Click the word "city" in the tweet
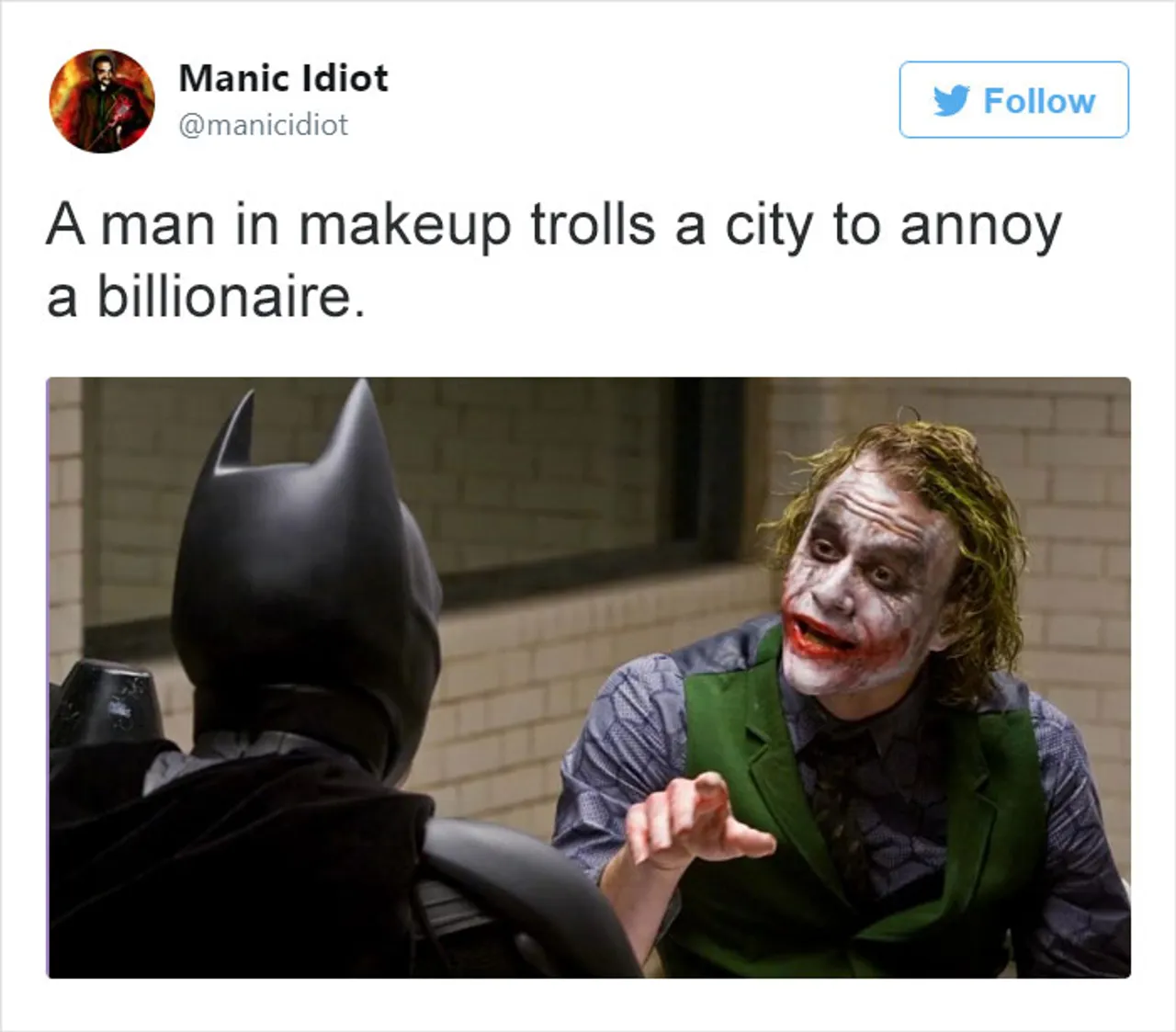This screenshot has height=1032, width=1176. point(768,227)
